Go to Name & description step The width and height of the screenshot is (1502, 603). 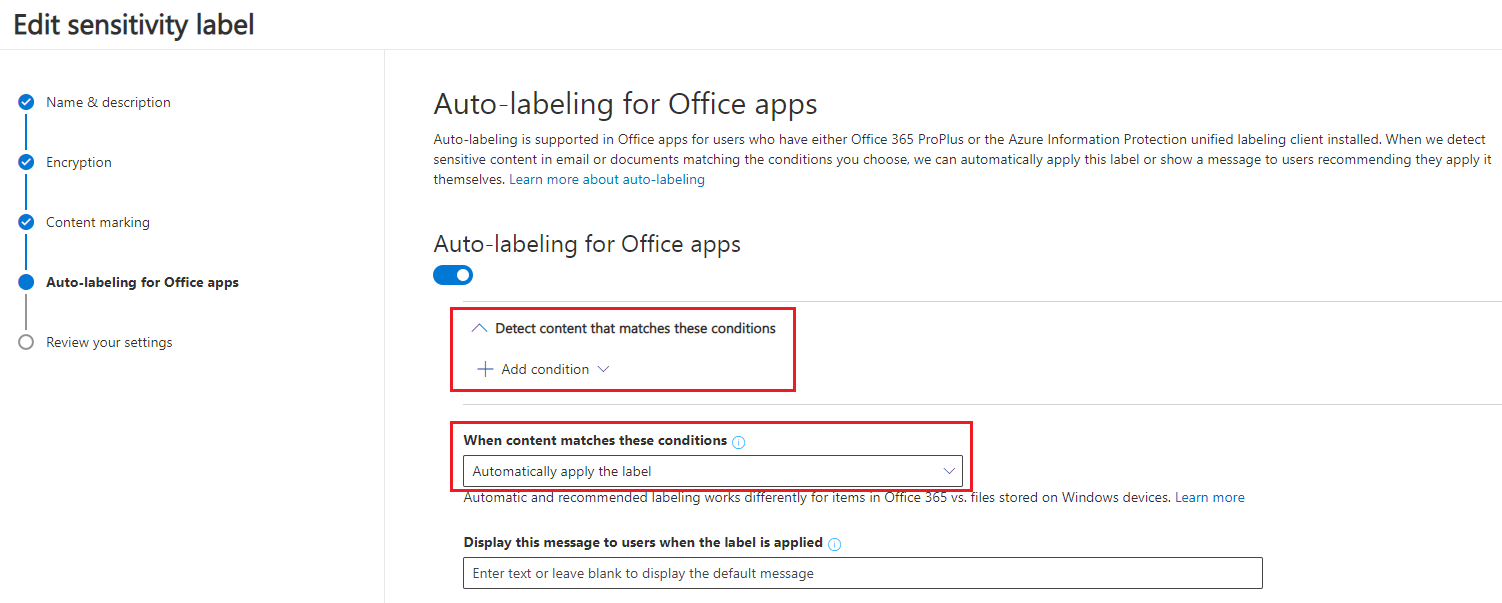pyautogui.click(x=108, y=102)
